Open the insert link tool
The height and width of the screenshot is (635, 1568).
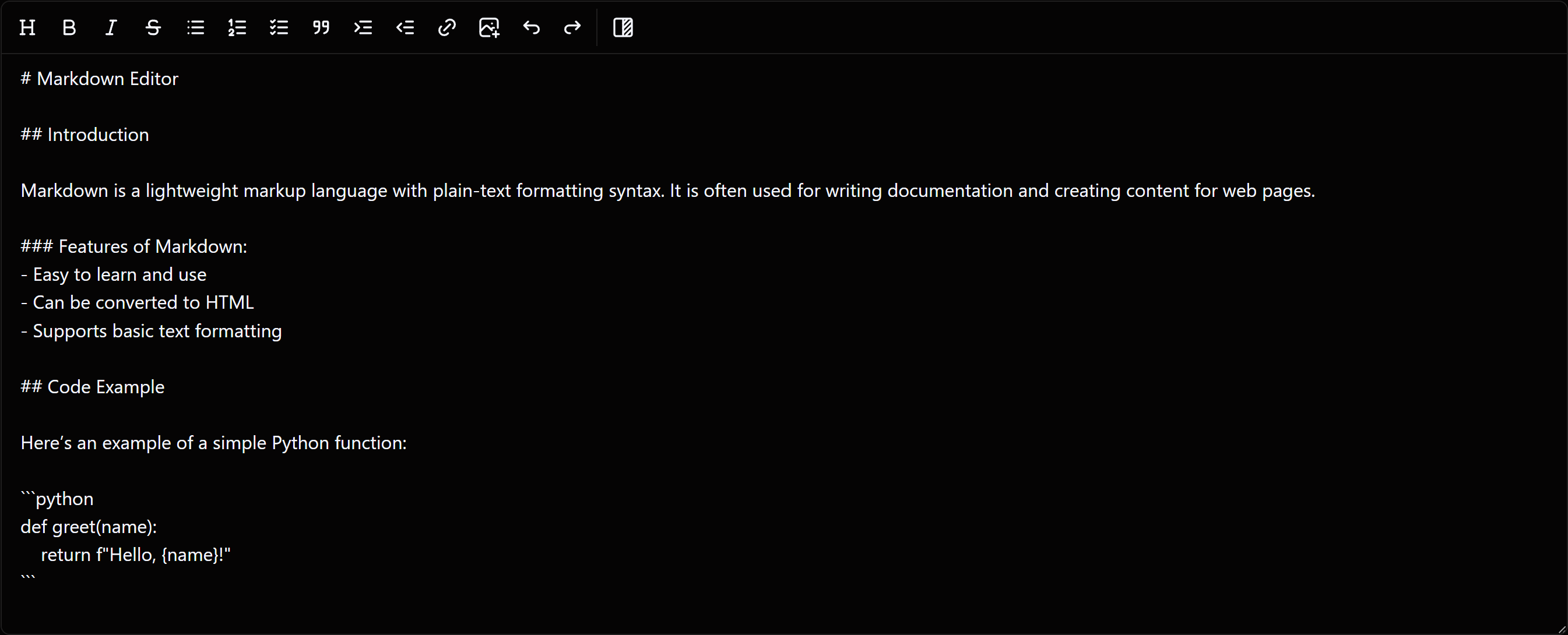click(x=447, y=27)
